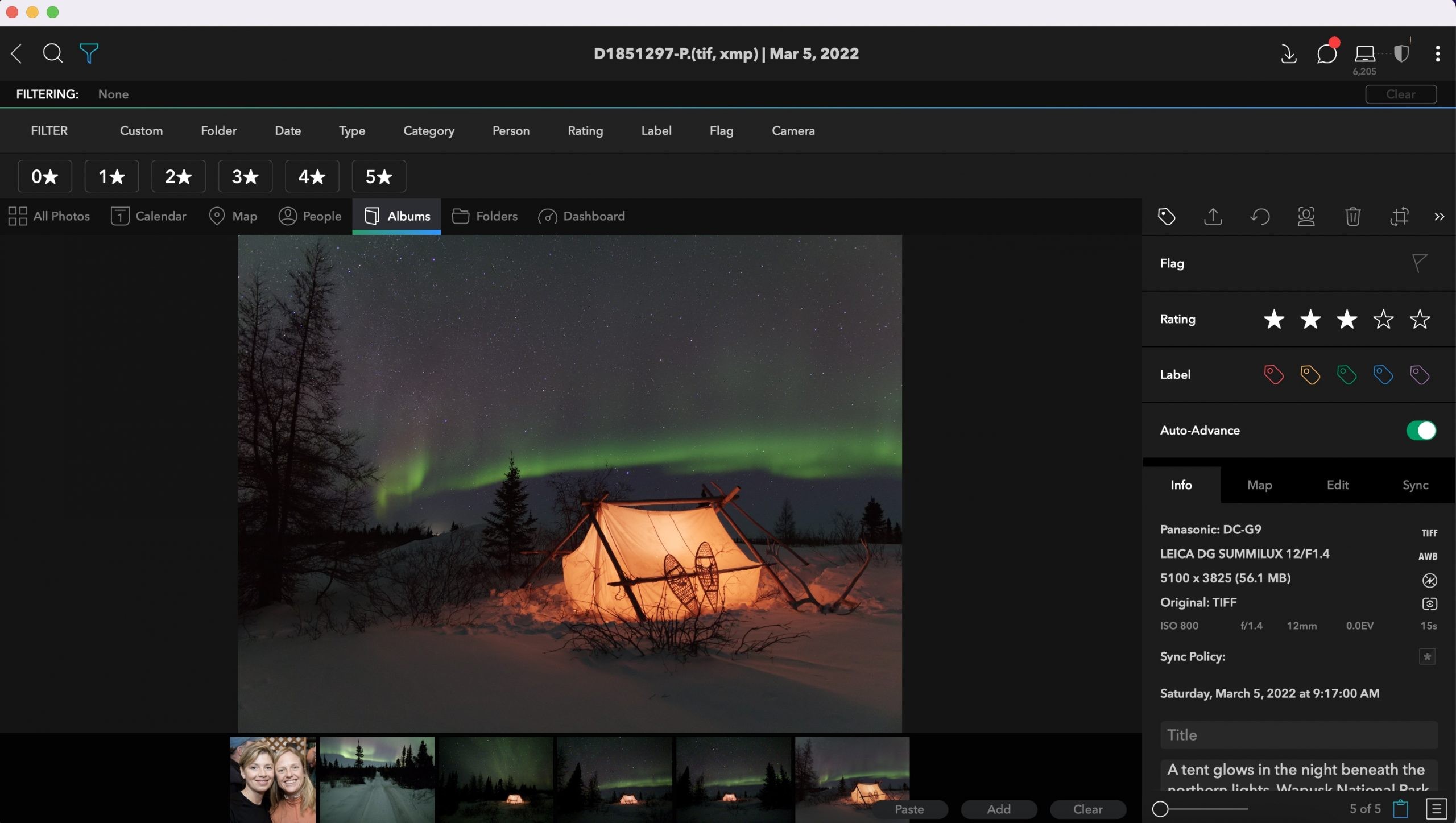This screenshot has height=823, width=1456.
Task: Open the Camera filter category
Action: click(793, 131)
